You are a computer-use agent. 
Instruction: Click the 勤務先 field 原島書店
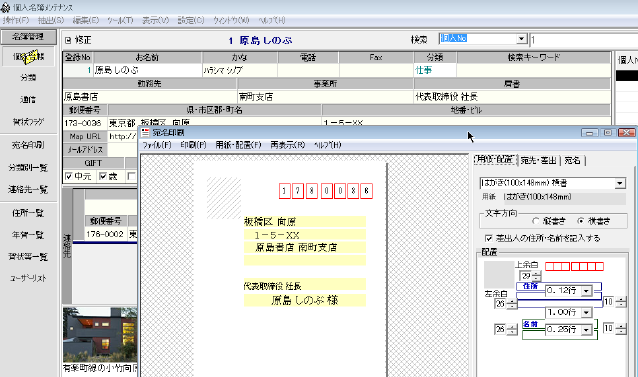[150, 97]
